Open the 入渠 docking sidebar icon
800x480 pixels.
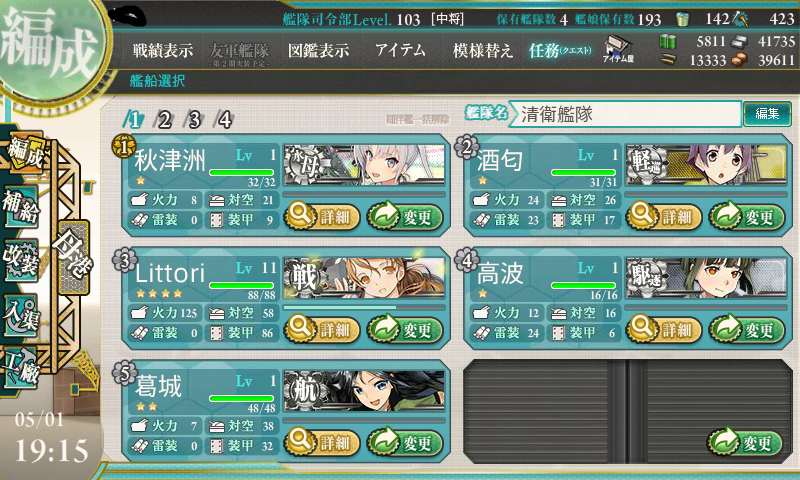pos(21,315)
